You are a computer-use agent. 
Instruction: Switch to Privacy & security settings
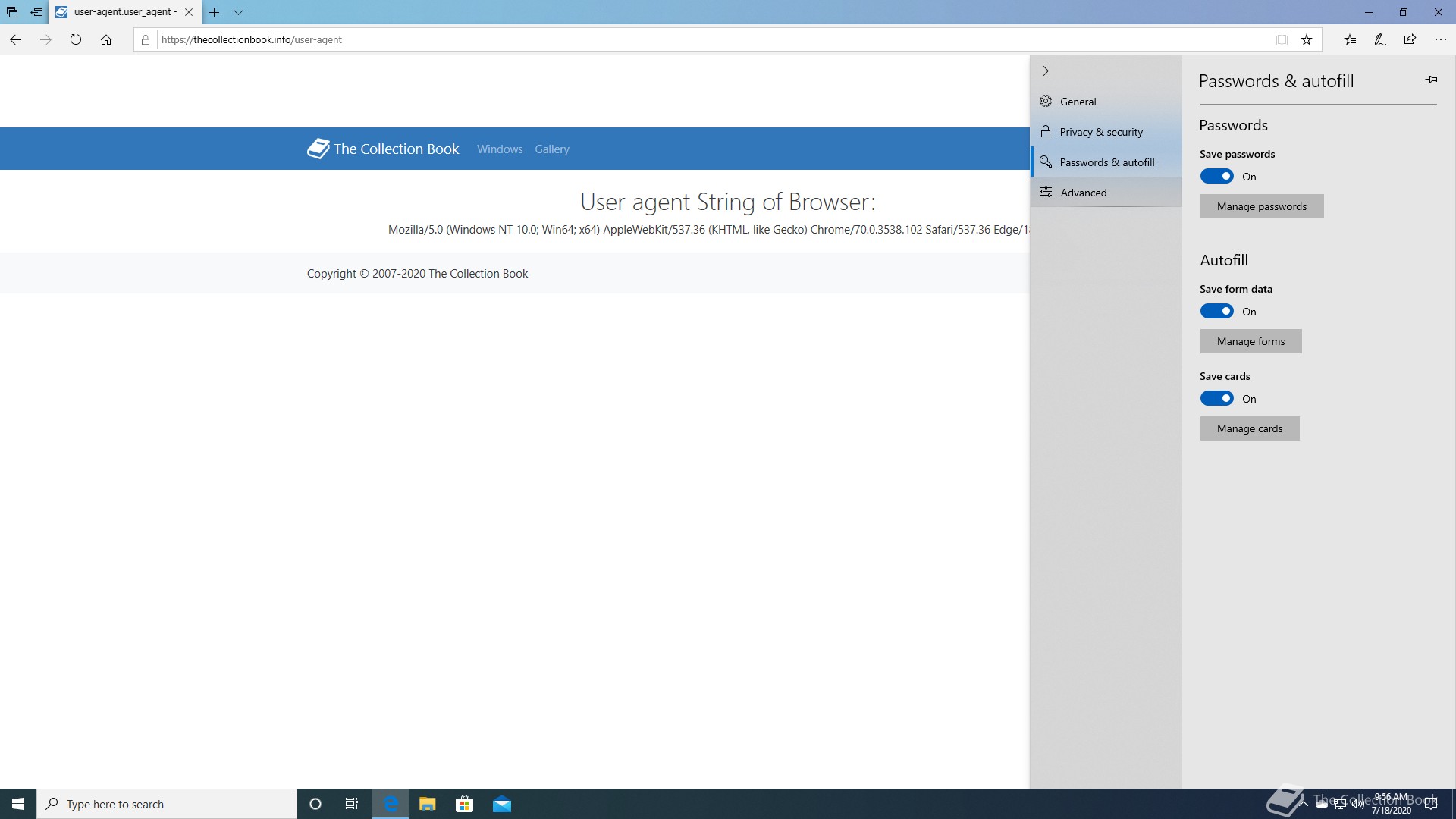click(1100, 132)
